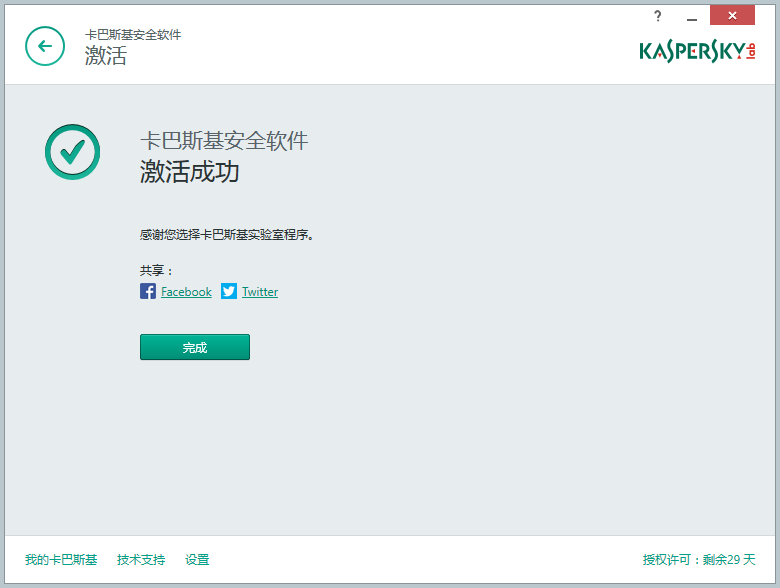Click the Twitter bird icon
Screen dimensions: 780x588
click(229, 291)
